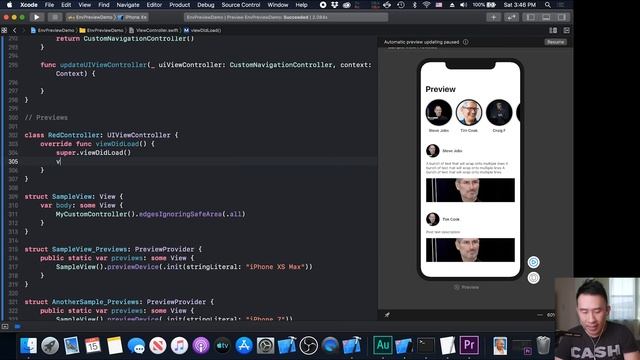Open the Navigate menu
Viewport: 640px width, 360px height.
pos(128,5)
